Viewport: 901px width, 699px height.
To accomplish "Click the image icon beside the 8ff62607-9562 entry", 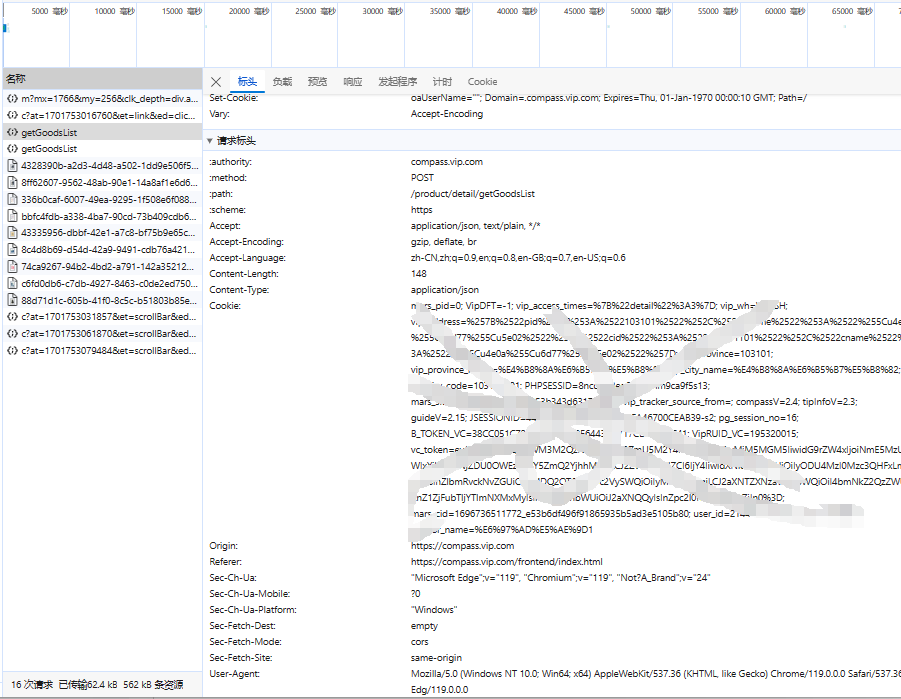I will 11,182.
